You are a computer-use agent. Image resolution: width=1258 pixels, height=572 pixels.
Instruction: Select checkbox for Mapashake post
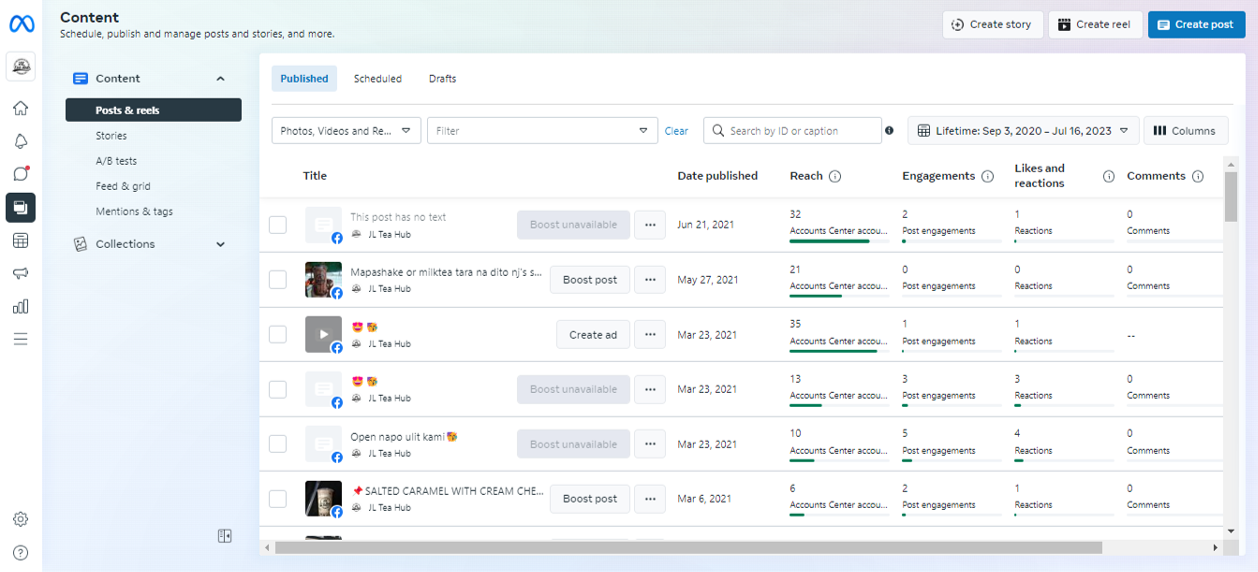click(278, 280)
